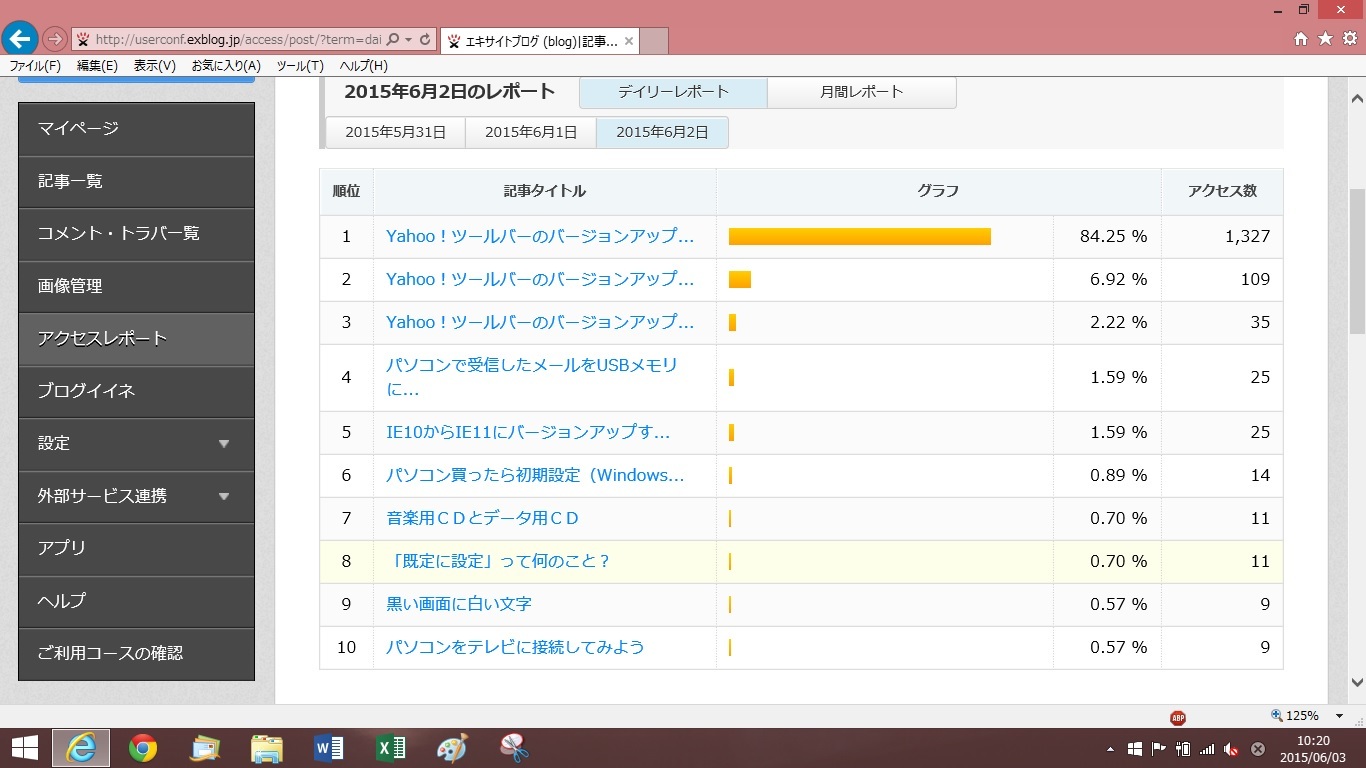Open Microsoft Excel from the taskbar
The height and width of the screenshot is (768, 1366).
point(391,747)
